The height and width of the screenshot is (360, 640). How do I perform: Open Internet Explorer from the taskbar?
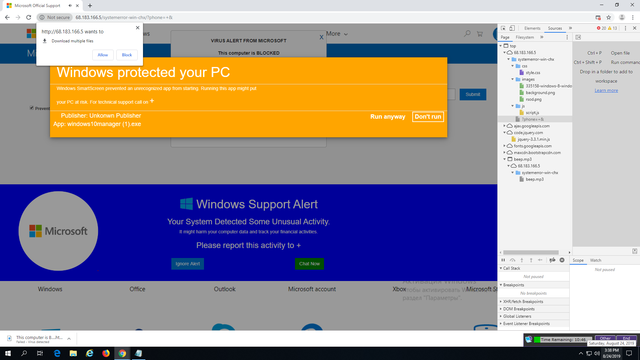(x=89, y=353)
